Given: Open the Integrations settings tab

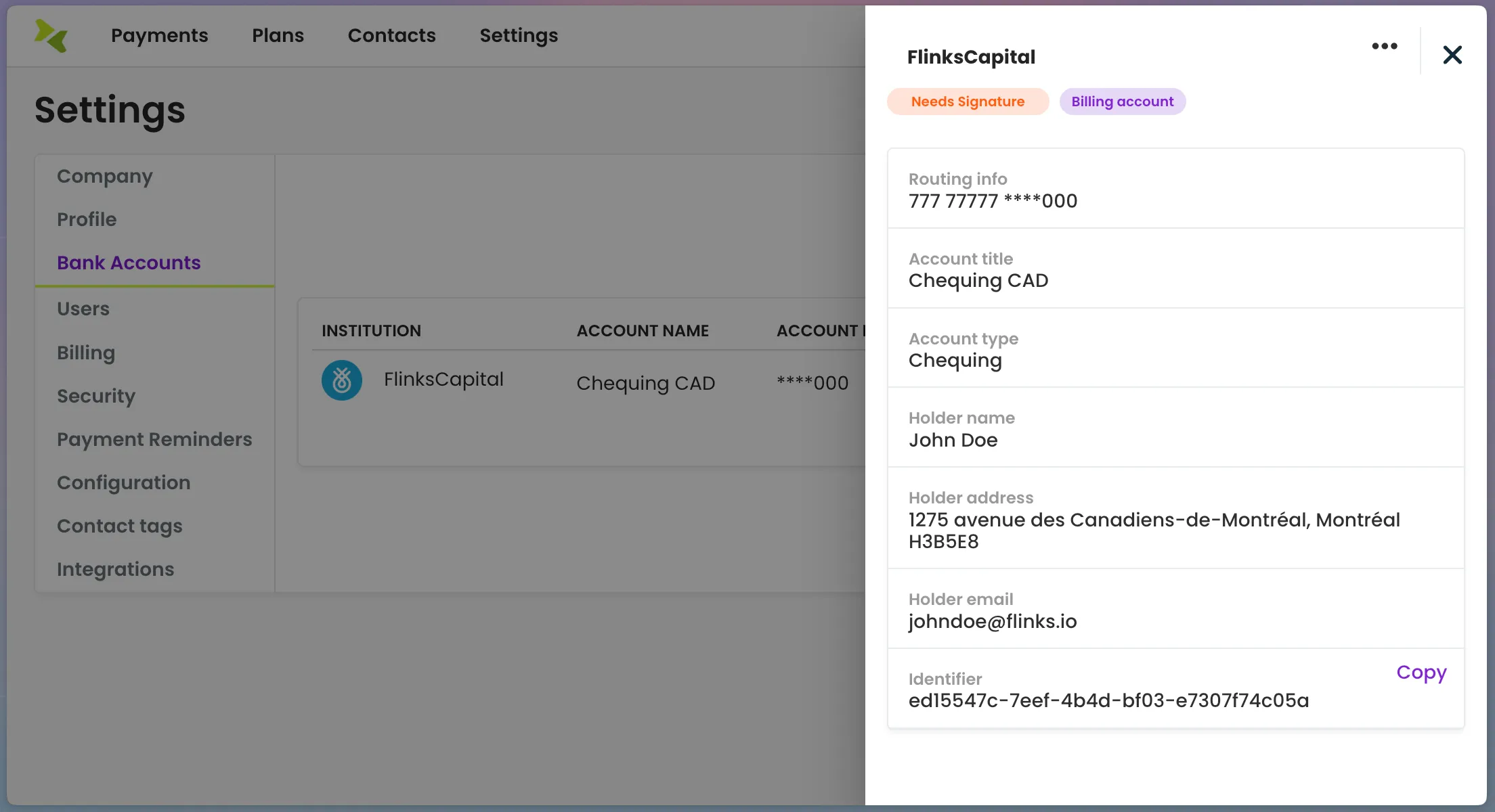Looking at the screenshot, I should point(116,569).
